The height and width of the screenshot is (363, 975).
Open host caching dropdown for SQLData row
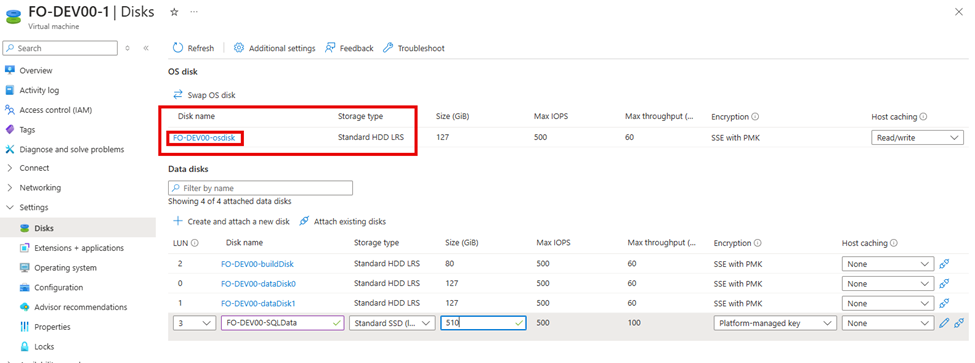[x=888, y=323]
